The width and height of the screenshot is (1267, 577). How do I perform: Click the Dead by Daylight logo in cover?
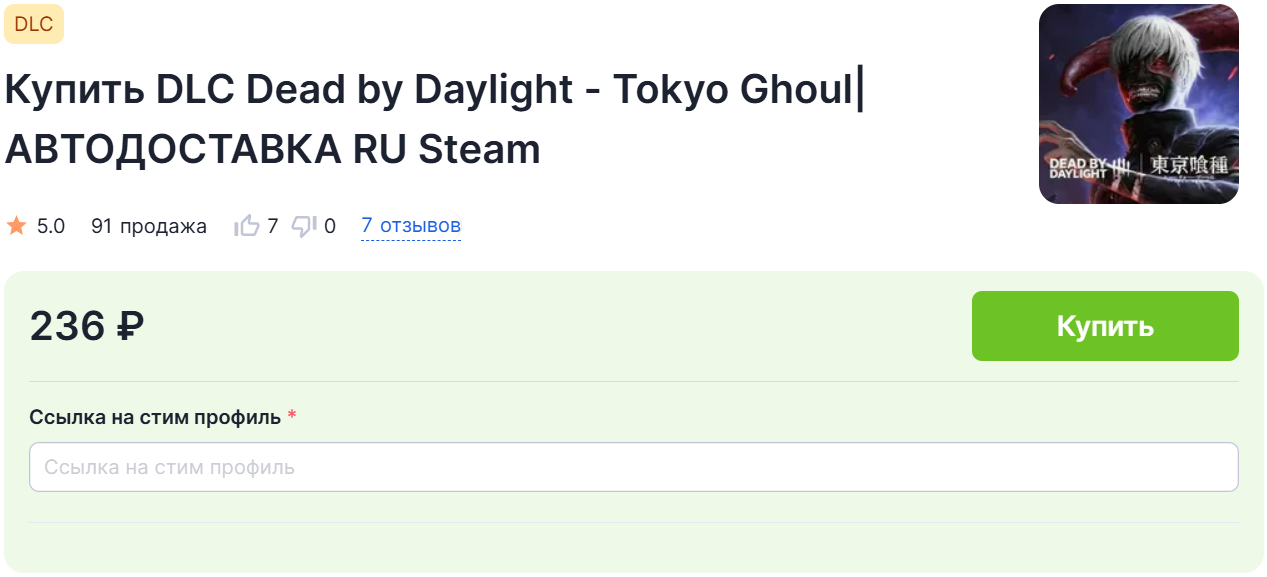[1079, 166]
